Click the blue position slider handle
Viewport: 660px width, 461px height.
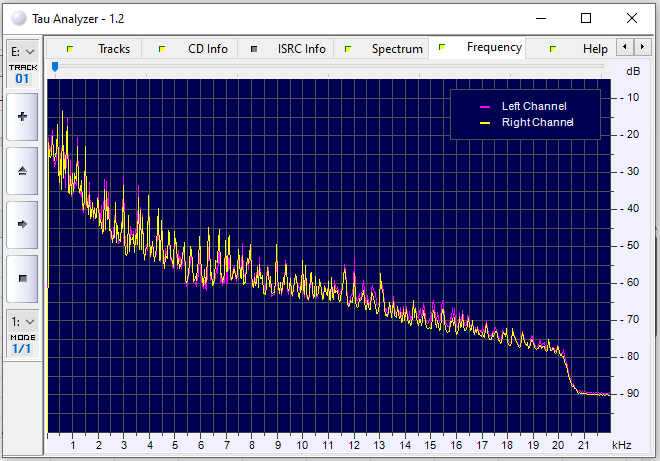(55, 67)
